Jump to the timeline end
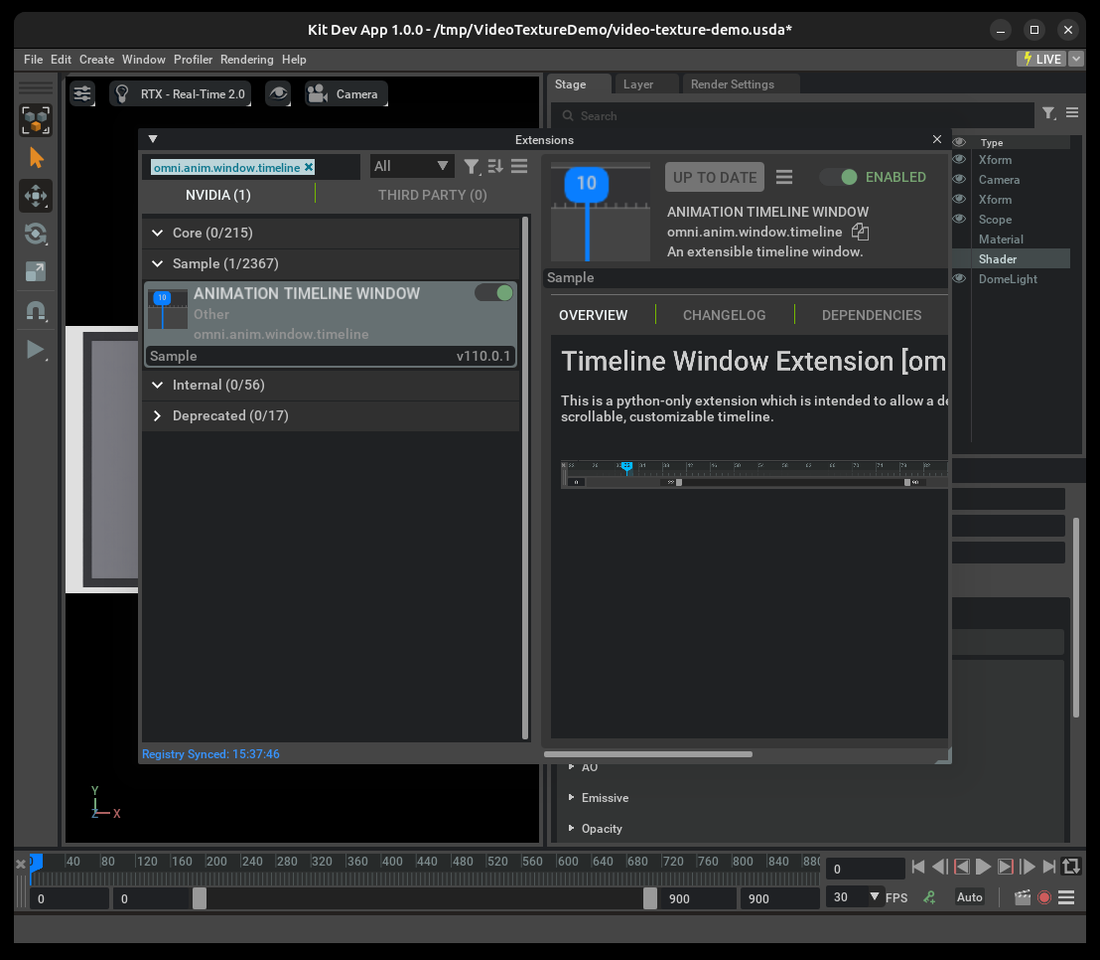1100x960 pixels. (1049, 867)
